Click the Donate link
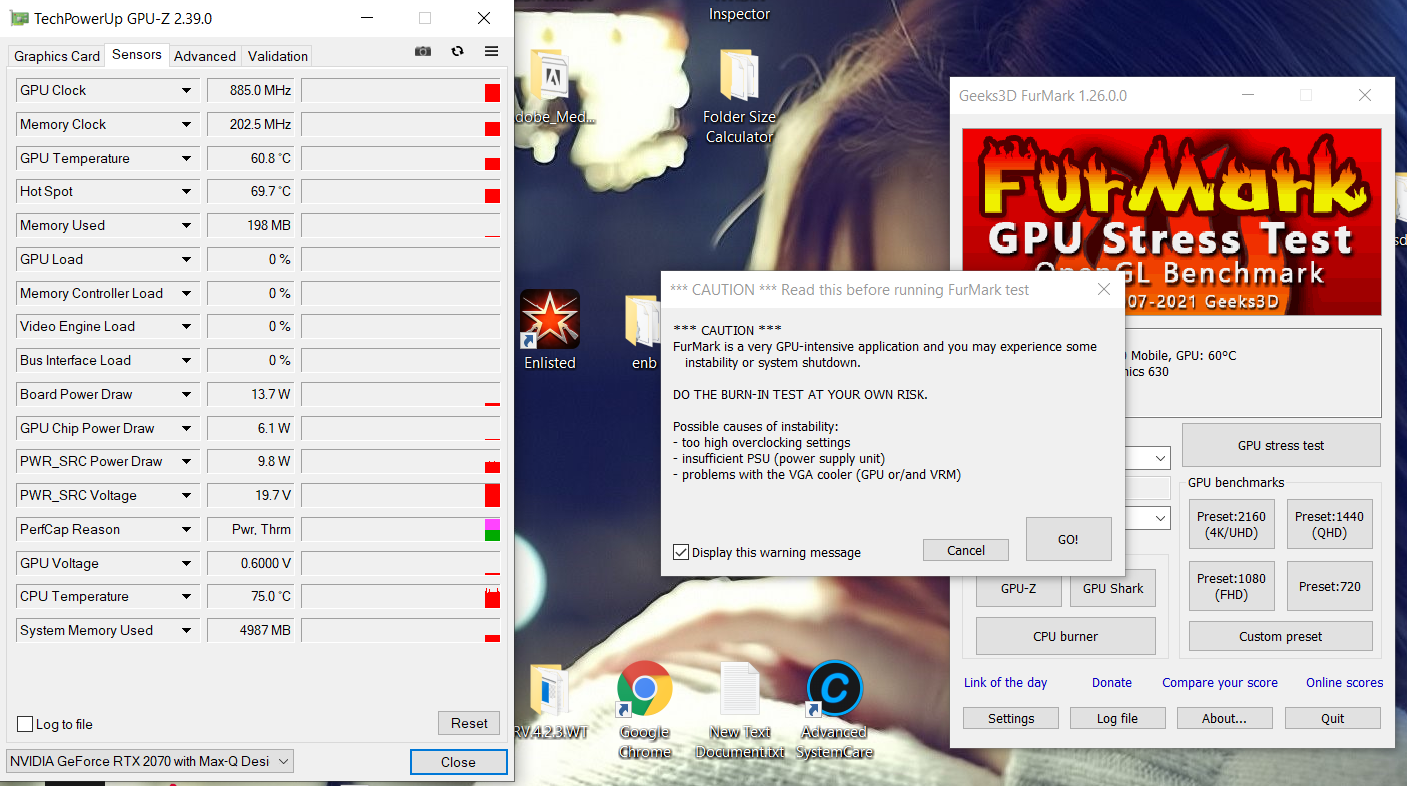 pos(1112,683)
